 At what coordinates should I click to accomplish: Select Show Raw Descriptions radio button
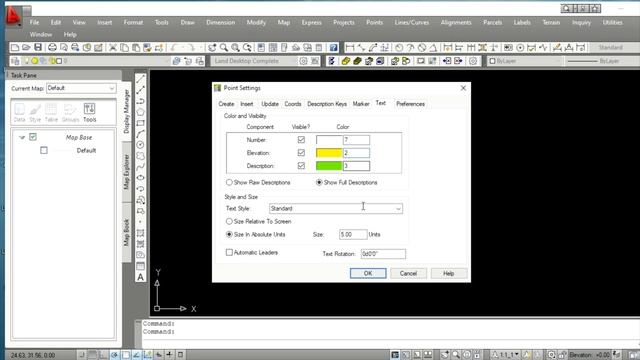(x=229, y=182)
